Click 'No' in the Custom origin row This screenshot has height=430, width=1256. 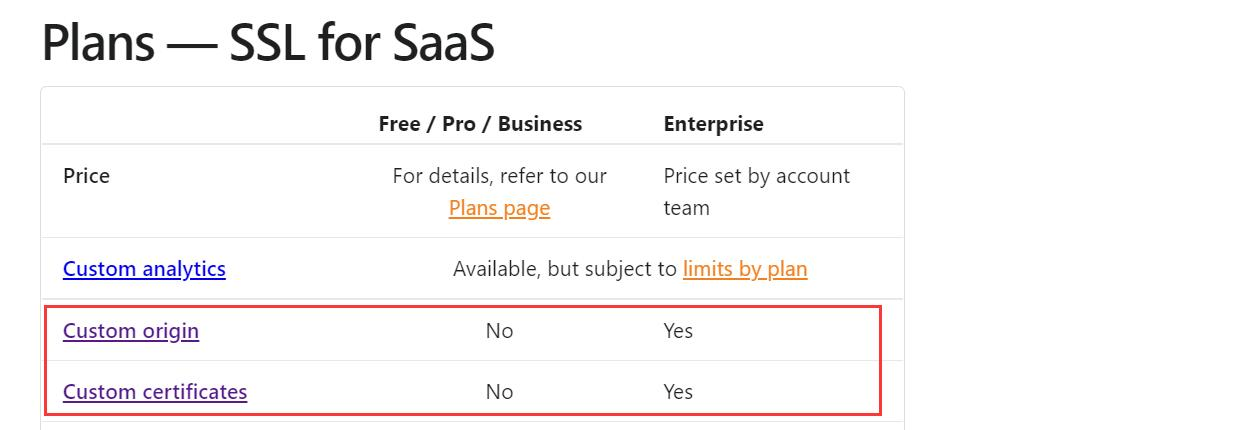(x=499, y=331)
